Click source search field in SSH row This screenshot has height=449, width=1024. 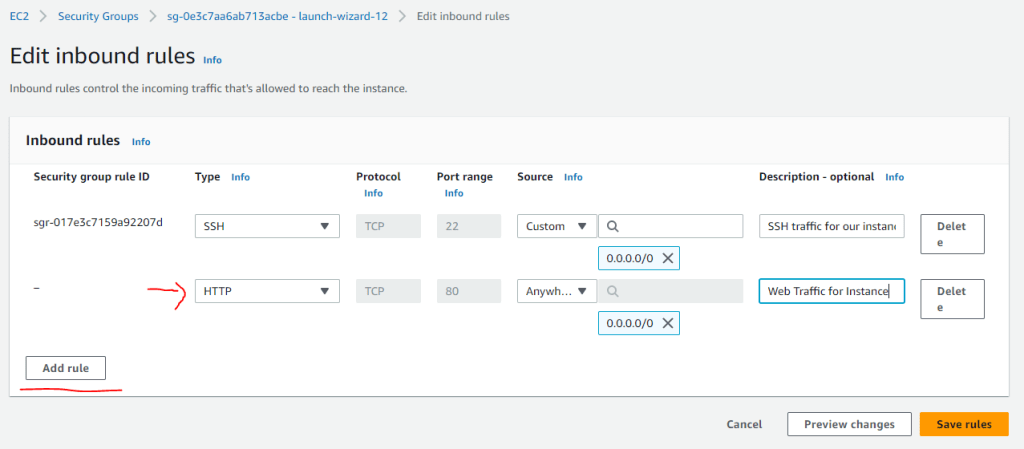[671, 226]
